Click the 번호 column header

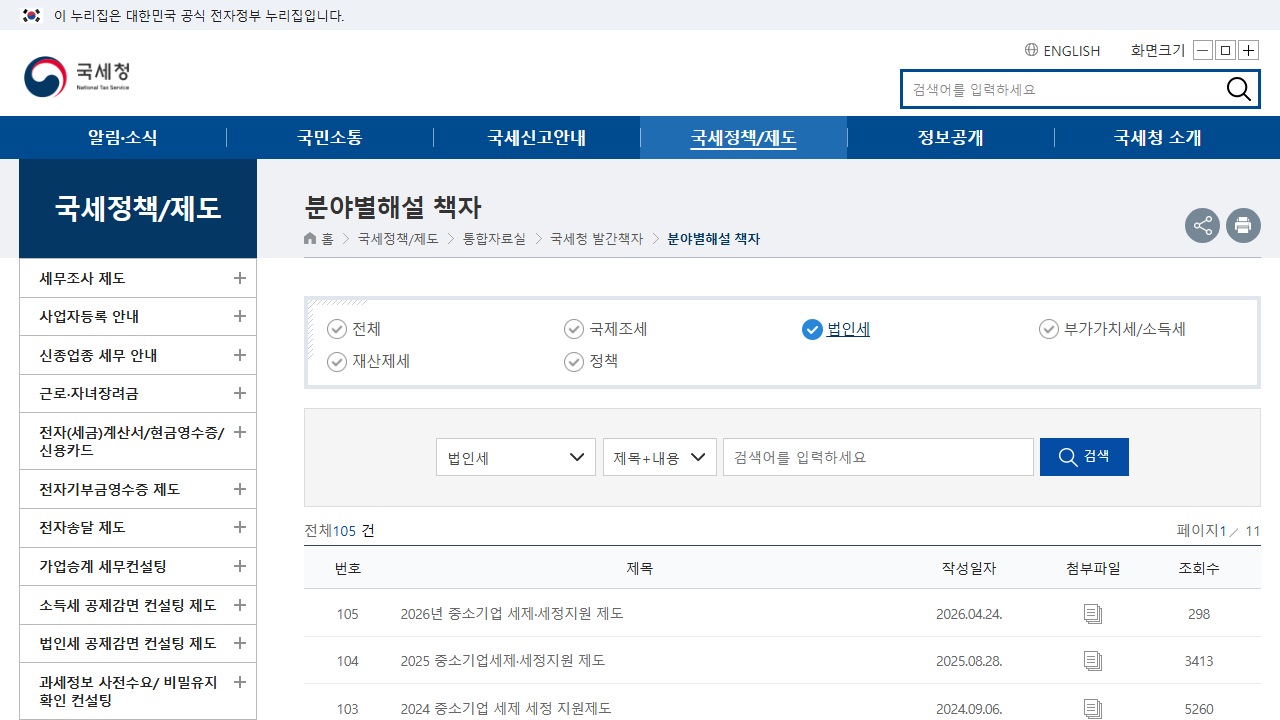point(347,568)
